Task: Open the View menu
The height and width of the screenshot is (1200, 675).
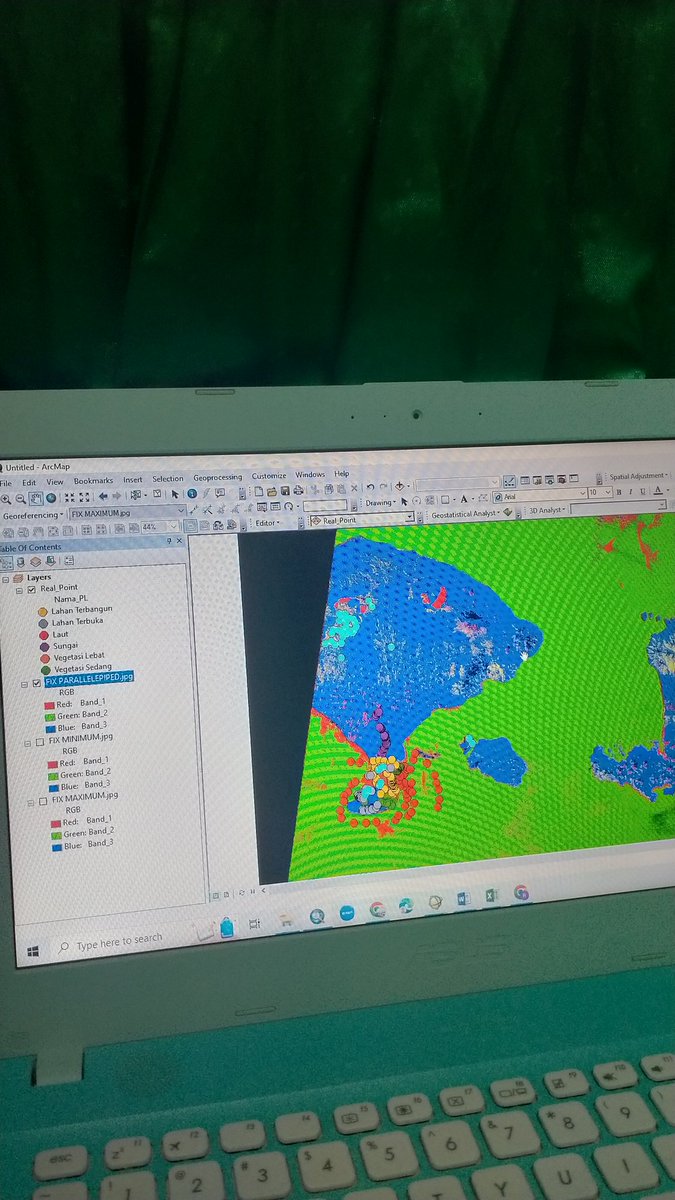Action: coord(54,482)
